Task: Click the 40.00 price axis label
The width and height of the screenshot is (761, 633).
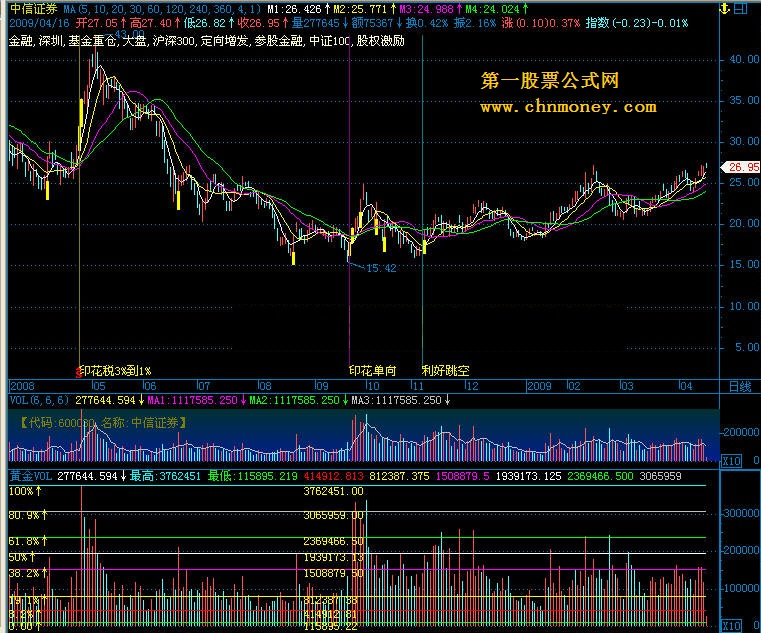Action: point(744,59)
